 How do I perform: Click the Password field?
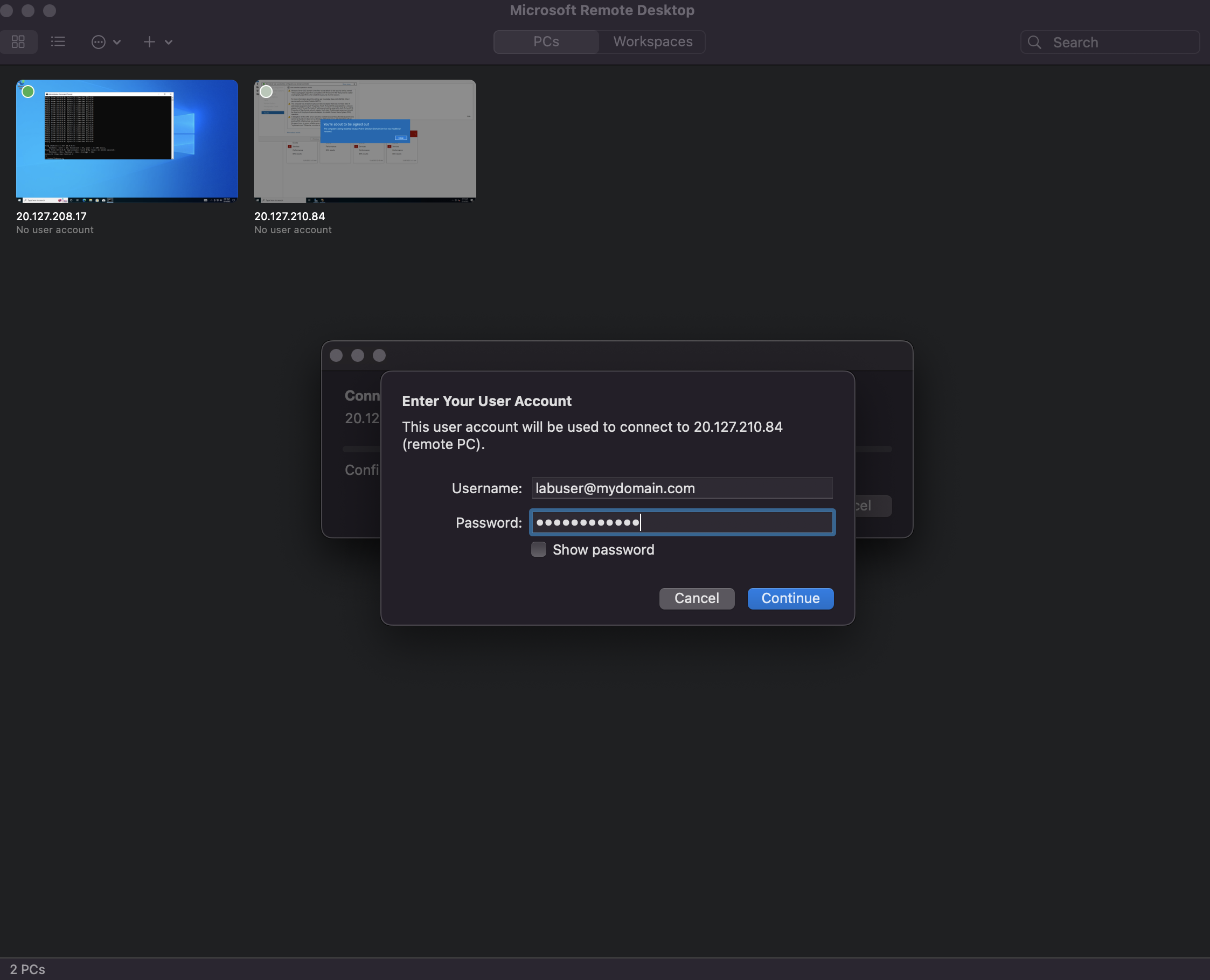pyautogui.click(x=682, y=522)
